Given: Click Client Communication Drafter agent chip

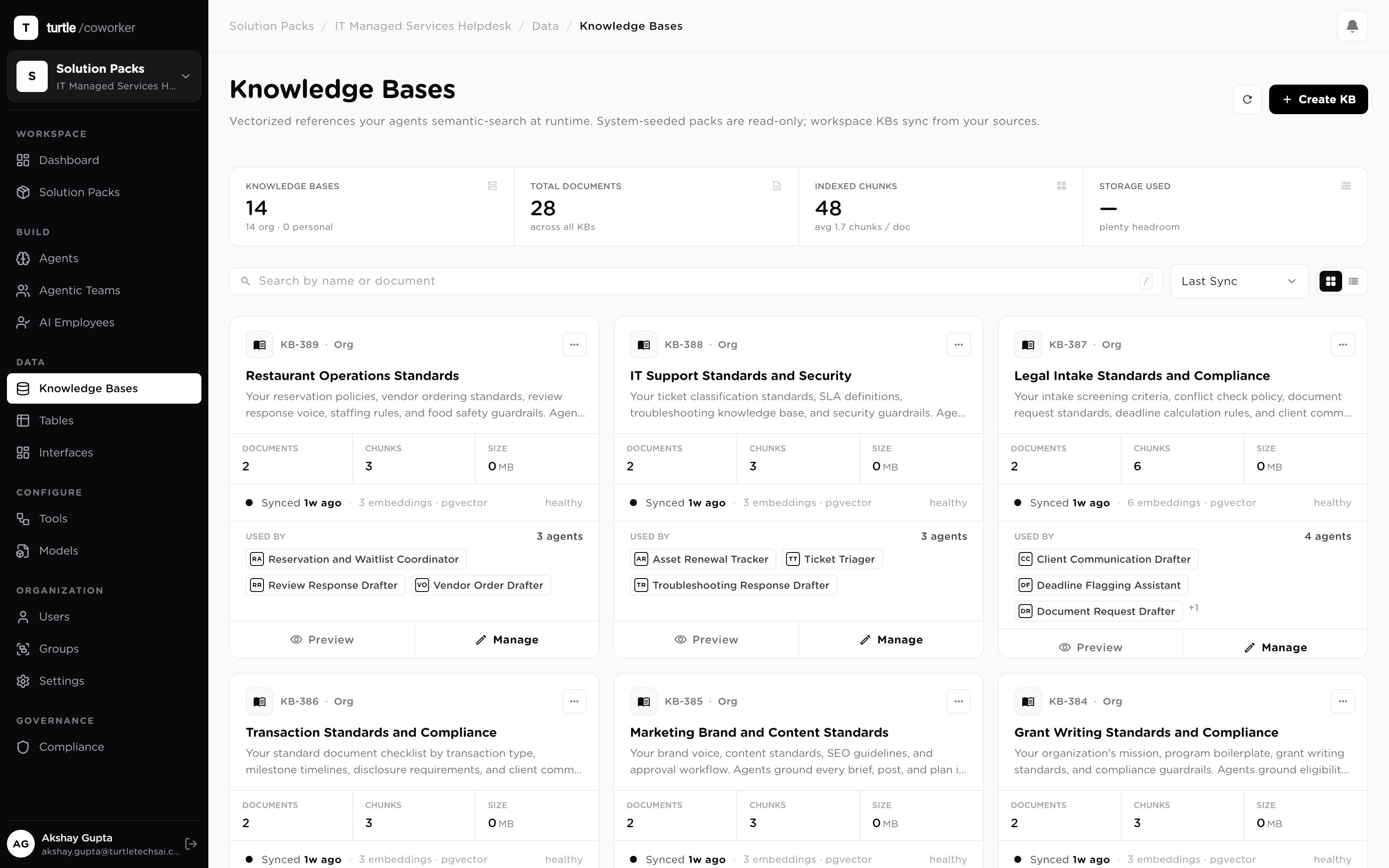Looking at the screenshot, I should [x=1106, y=559].
